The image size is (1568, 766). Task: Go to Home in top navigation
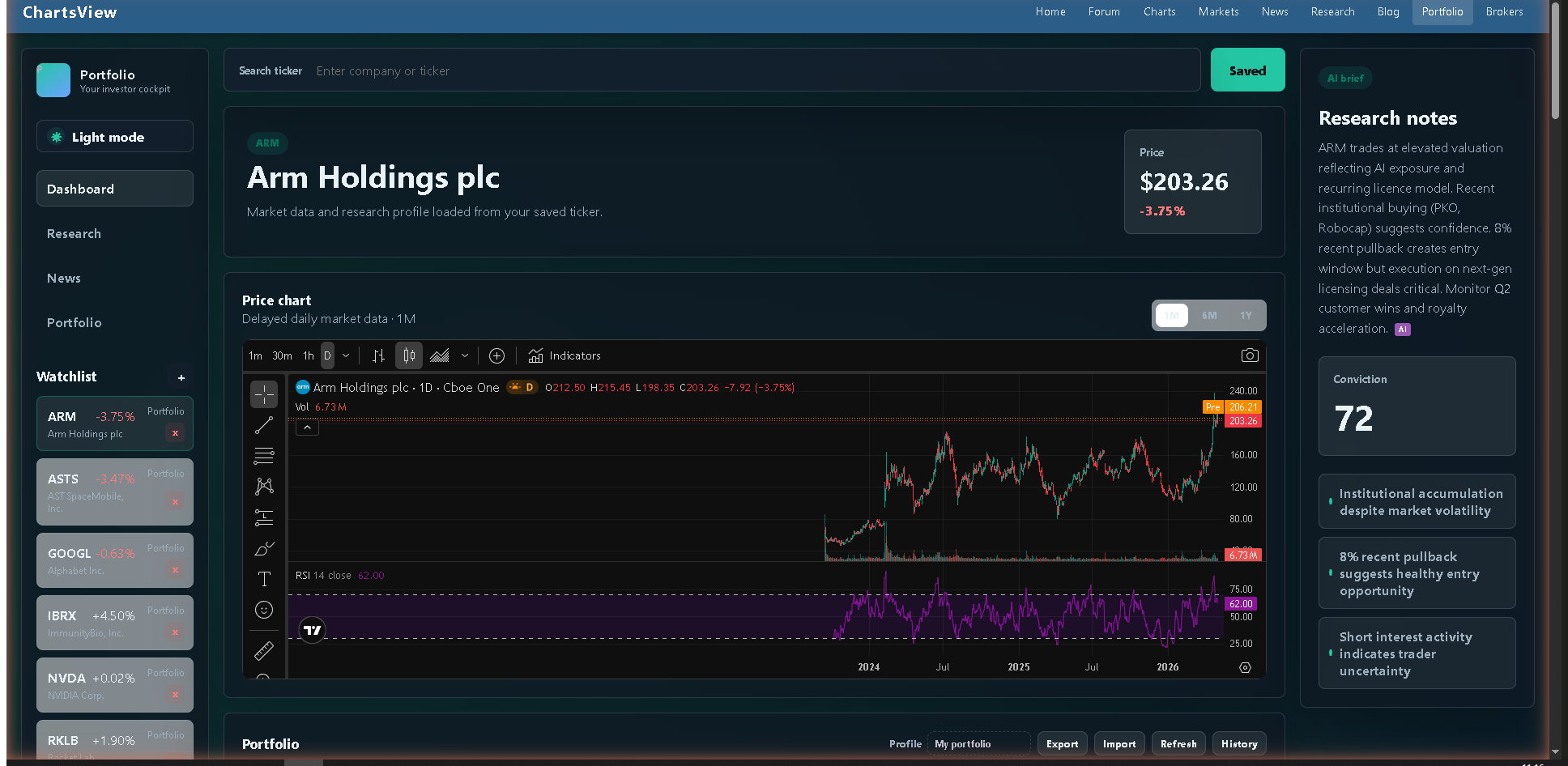(1050, 12)
